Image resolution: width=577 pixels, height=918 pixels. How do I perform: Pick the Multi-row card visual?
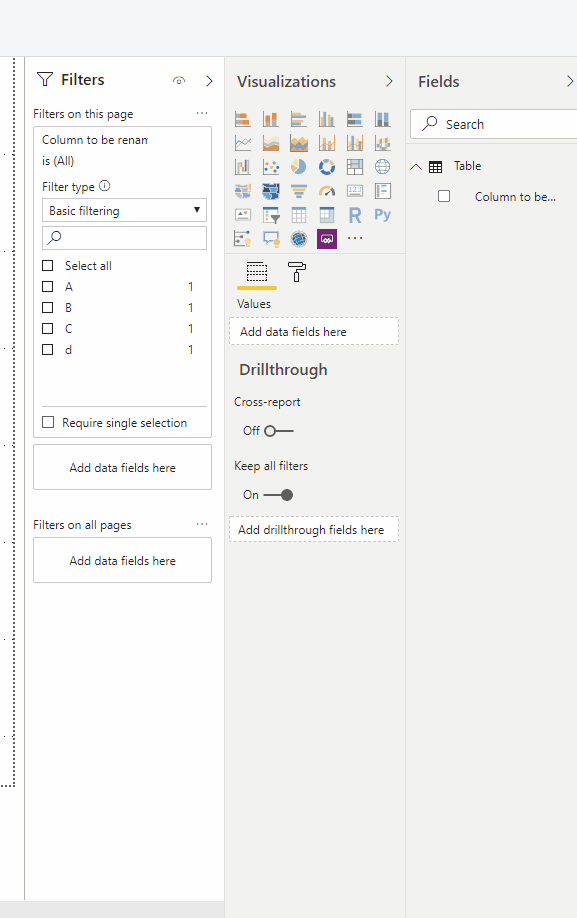pyautogui.click(x=383, y=191)
